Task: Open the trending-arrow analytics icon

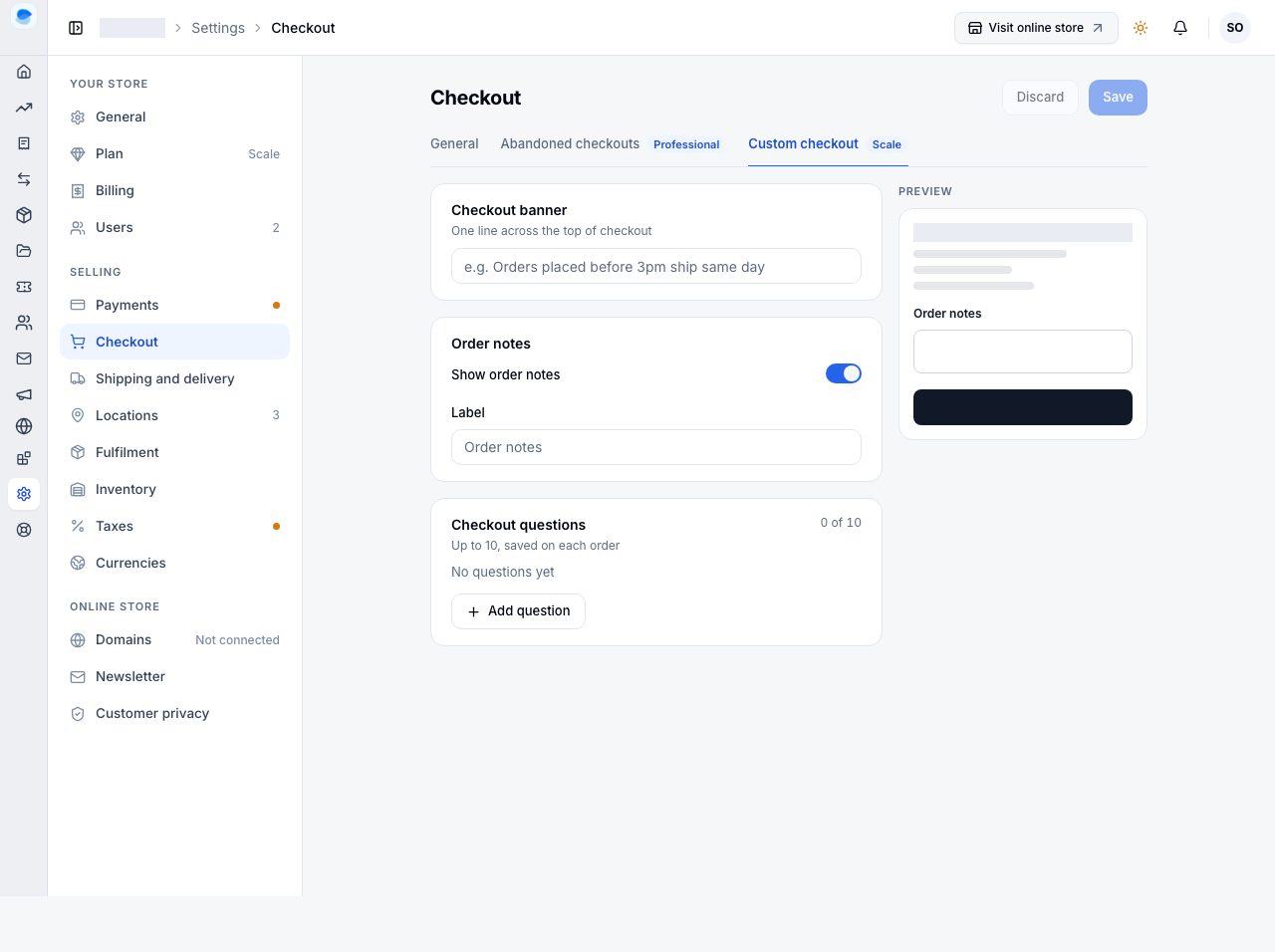Action: pyautogui.click(x=24, y=108)
